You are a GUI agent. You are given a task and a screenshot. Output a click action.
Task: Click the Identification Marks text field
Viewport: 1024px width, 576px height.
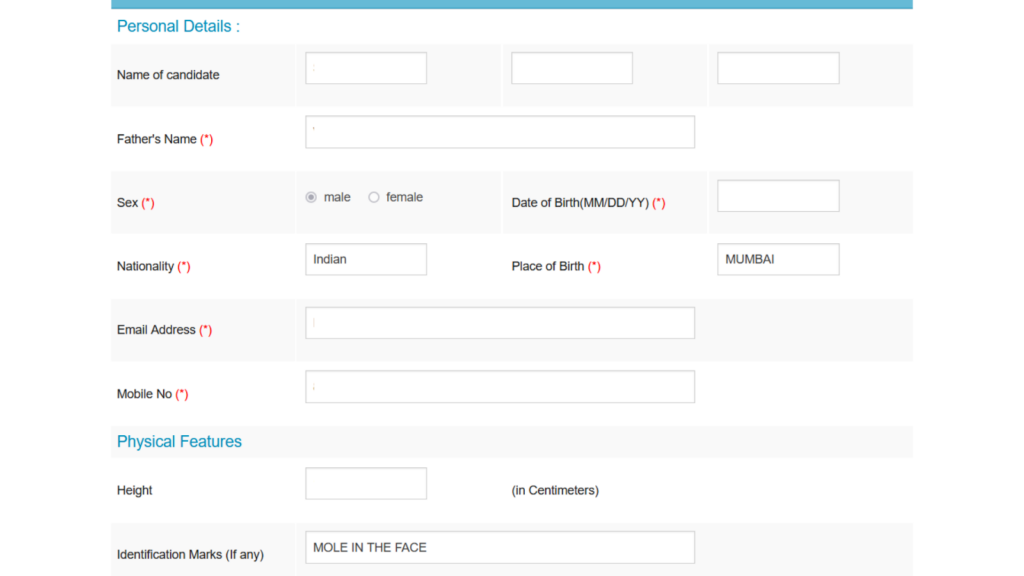(500, 548)
